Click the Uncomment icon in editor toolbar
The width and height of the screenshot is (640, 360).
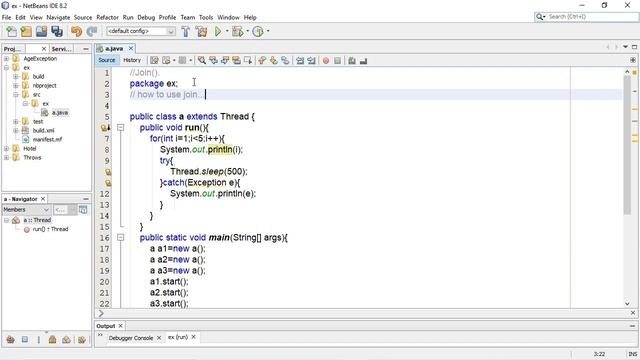coord(363,60)
